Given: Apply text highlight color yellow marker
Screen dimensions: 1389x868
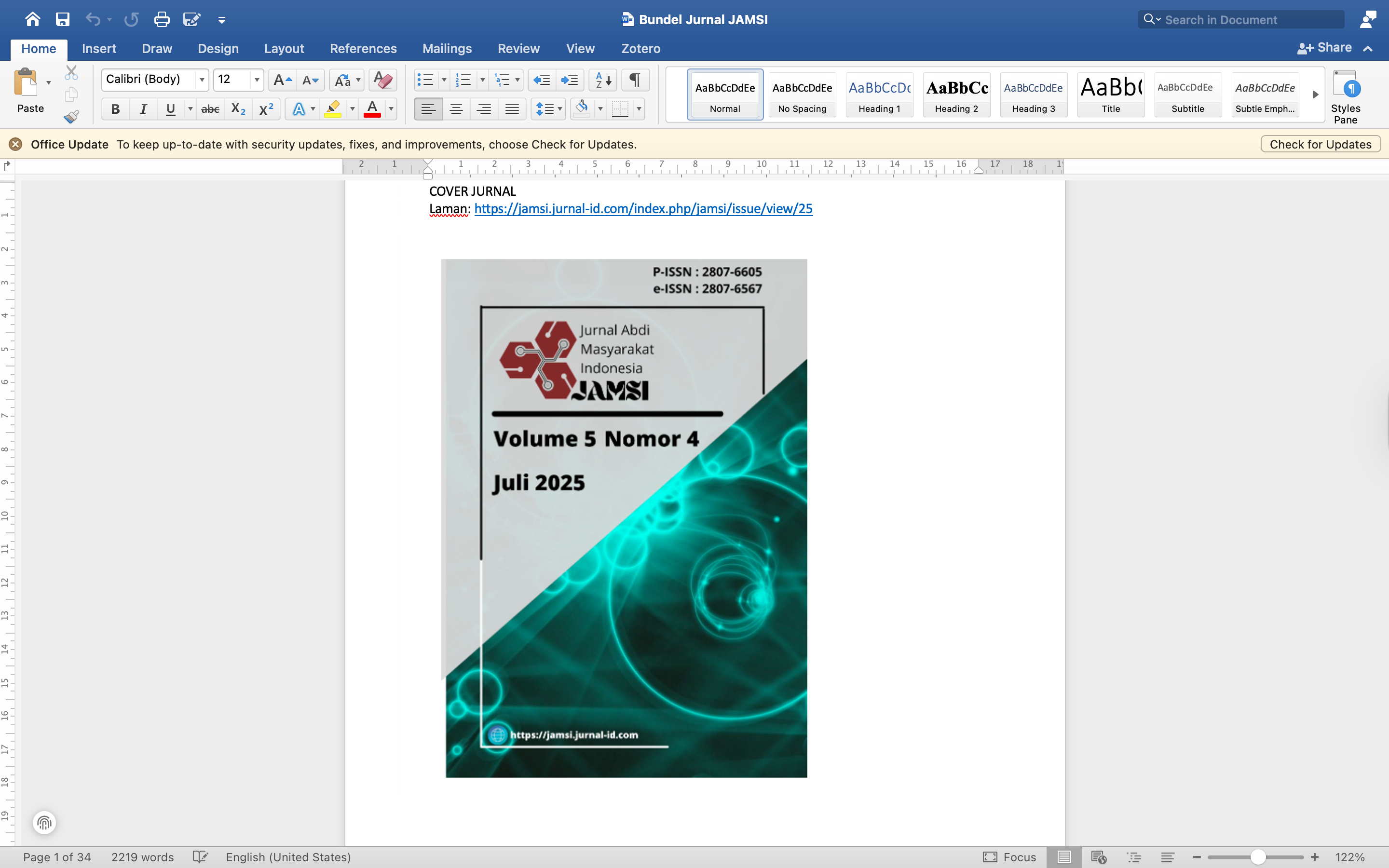Looking at the screenshot, I should pos(333,108).
